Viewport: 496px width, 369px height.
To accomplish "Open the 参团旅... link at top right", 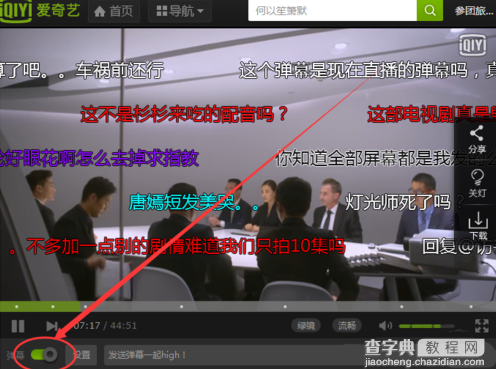I will click(x=474, y=11).
